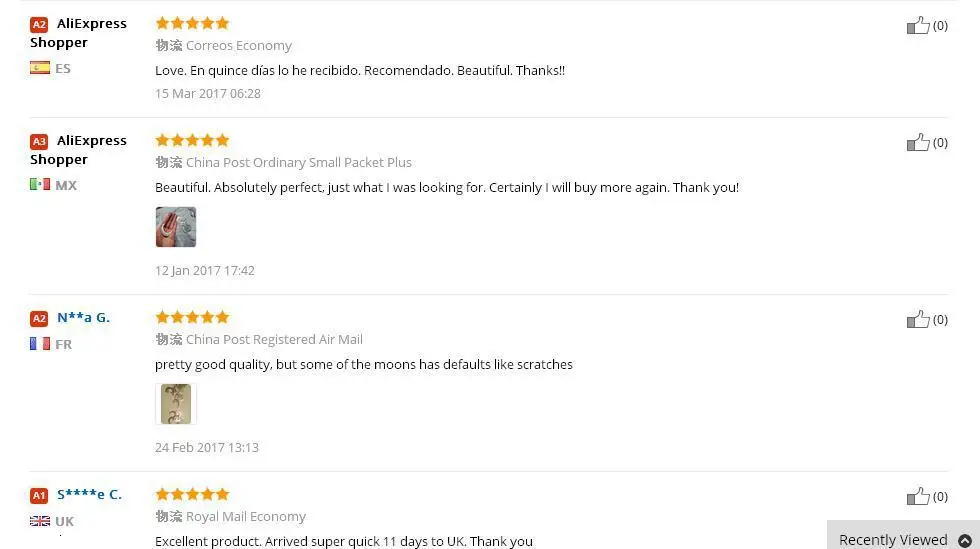Click the UK flag icon

pos(40,520)
